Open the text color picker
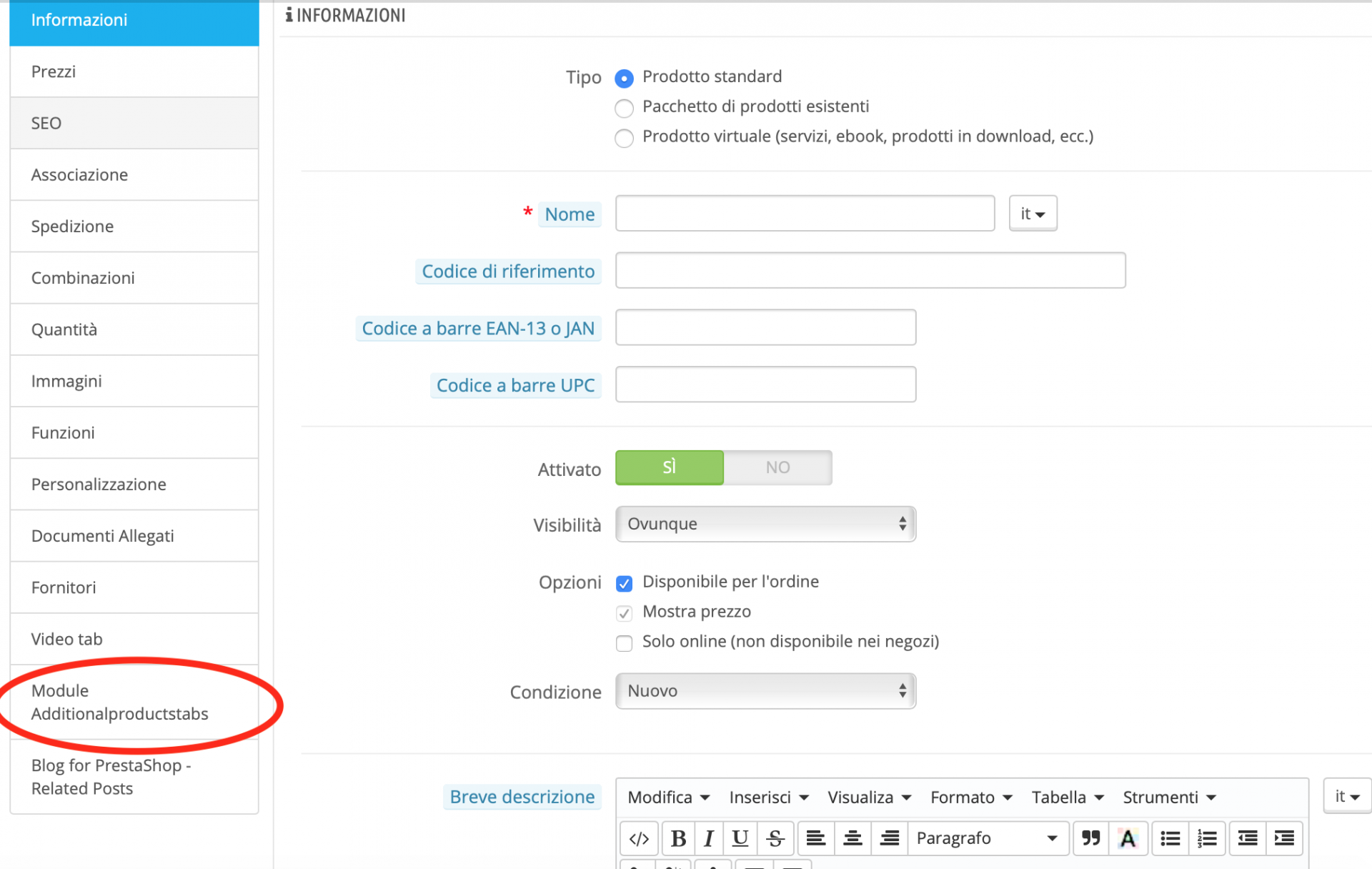This screenshot has width=1372, height=869. [1128, 838]
